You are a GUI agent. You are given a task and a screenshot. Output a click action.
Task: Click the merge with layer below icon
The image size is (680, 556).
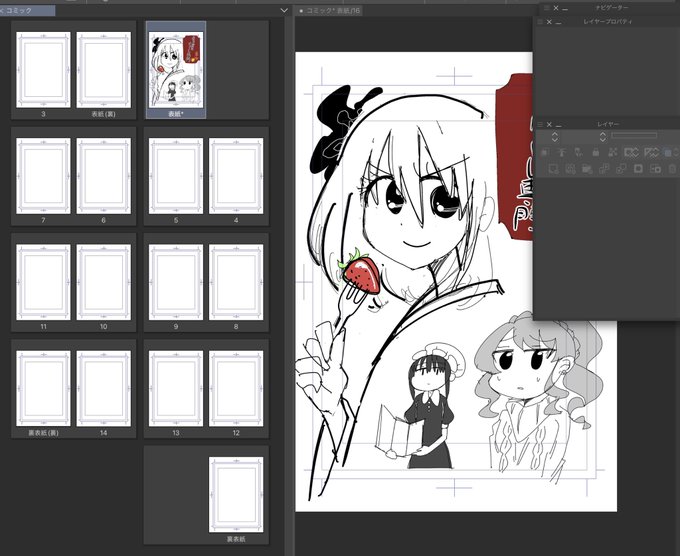coord(621,169)
